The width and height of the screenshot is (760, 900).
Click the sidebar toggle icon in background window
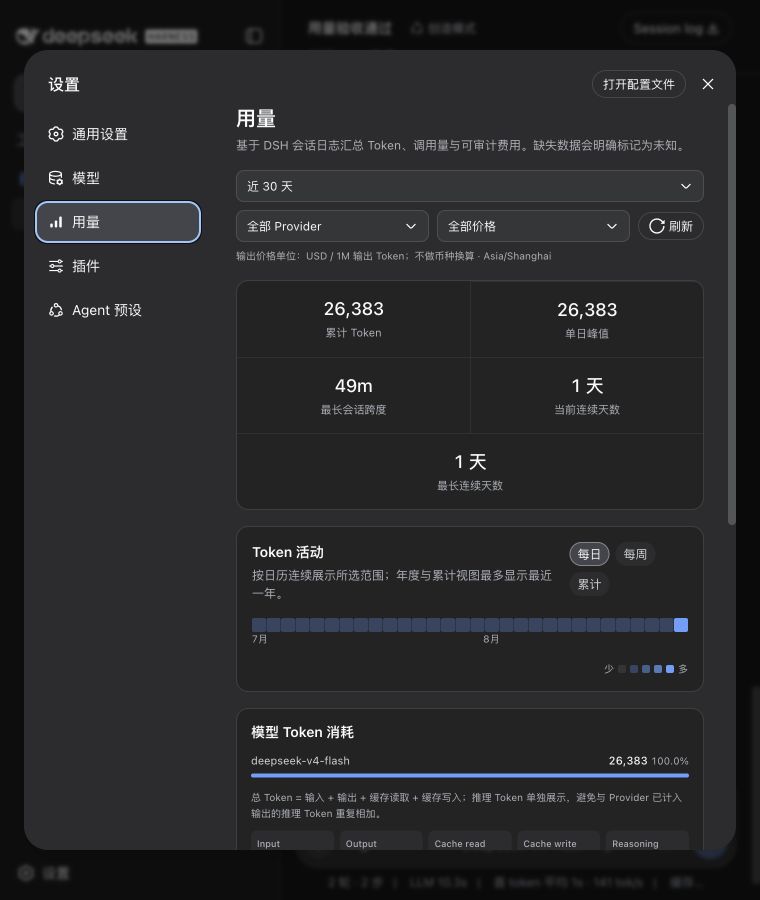[254, 36]
